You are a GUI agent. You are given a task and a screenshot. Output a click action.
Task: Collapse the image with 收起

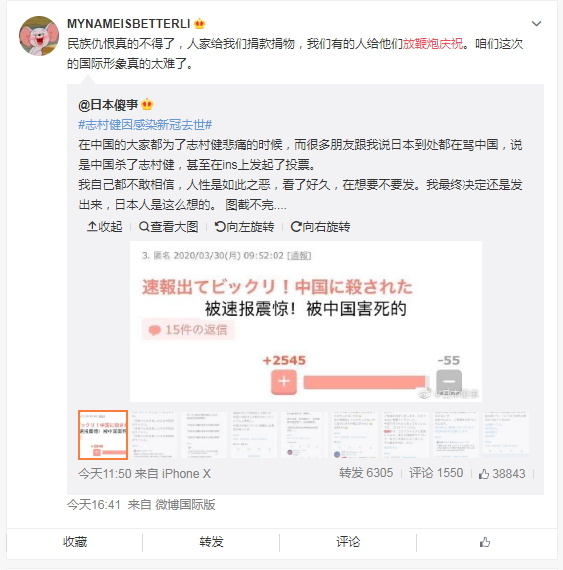pyautogui.click(x=105, y=226)
